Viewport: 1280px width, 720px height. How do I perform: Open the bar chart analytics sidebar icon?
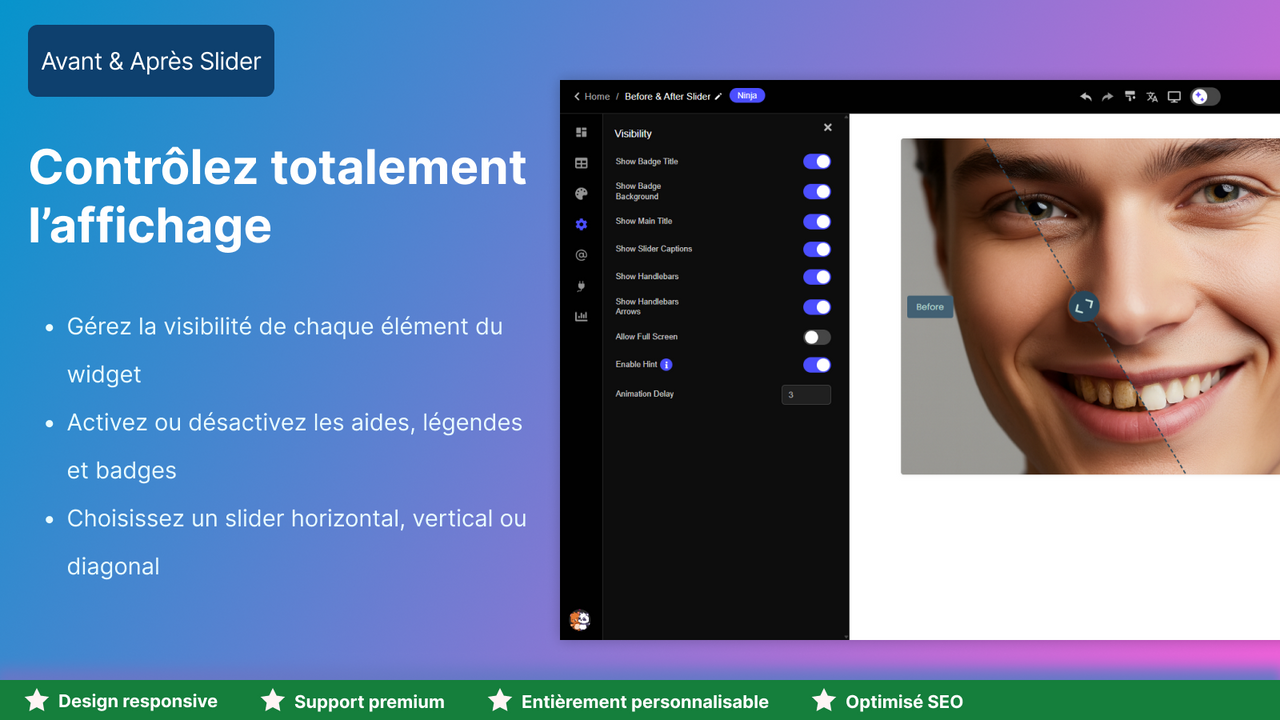[581, 316]
